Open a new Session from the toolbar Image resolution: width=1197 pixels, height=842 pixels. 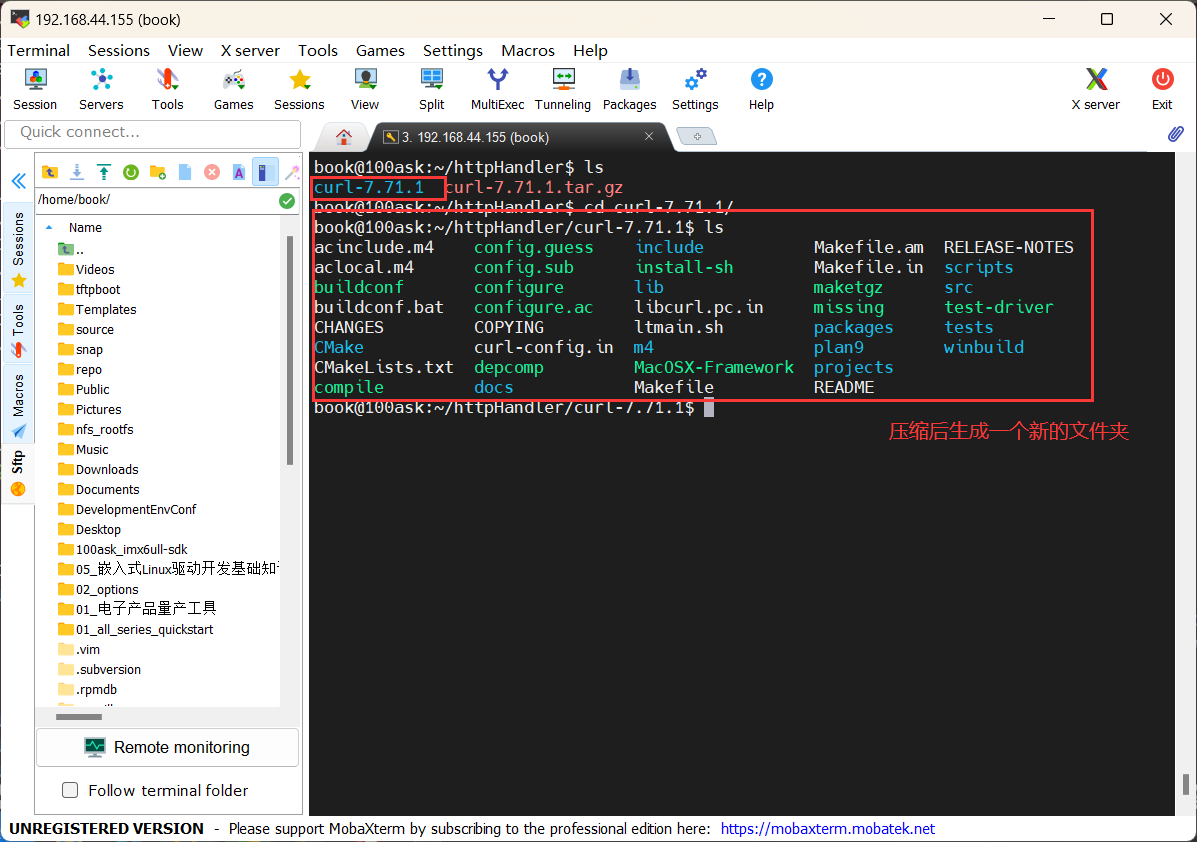pyautogui.click(x=35, y=88)
